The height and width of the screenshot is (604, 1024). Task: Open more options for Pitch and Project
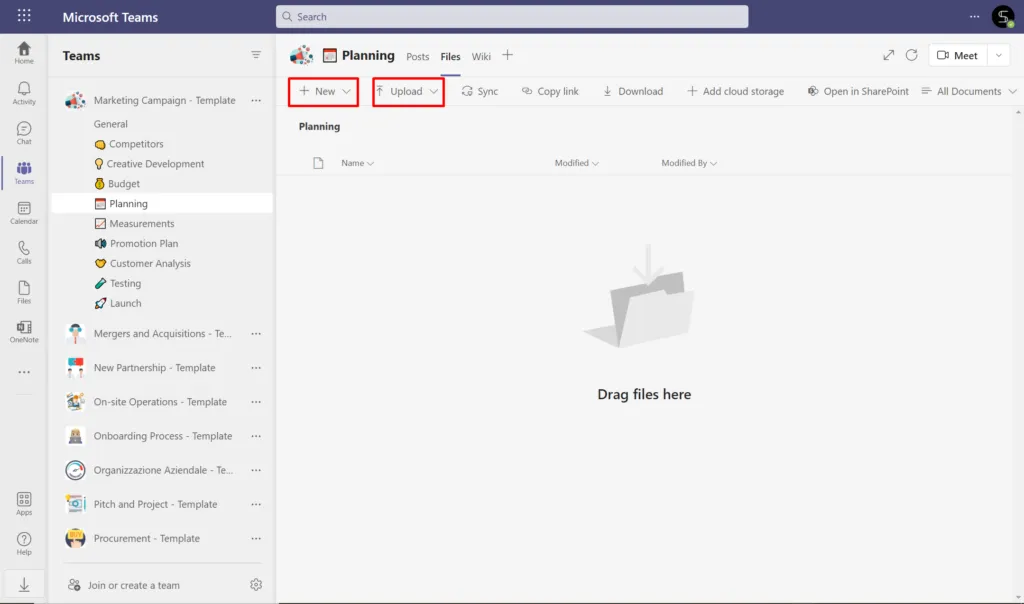tap(256, 504)
